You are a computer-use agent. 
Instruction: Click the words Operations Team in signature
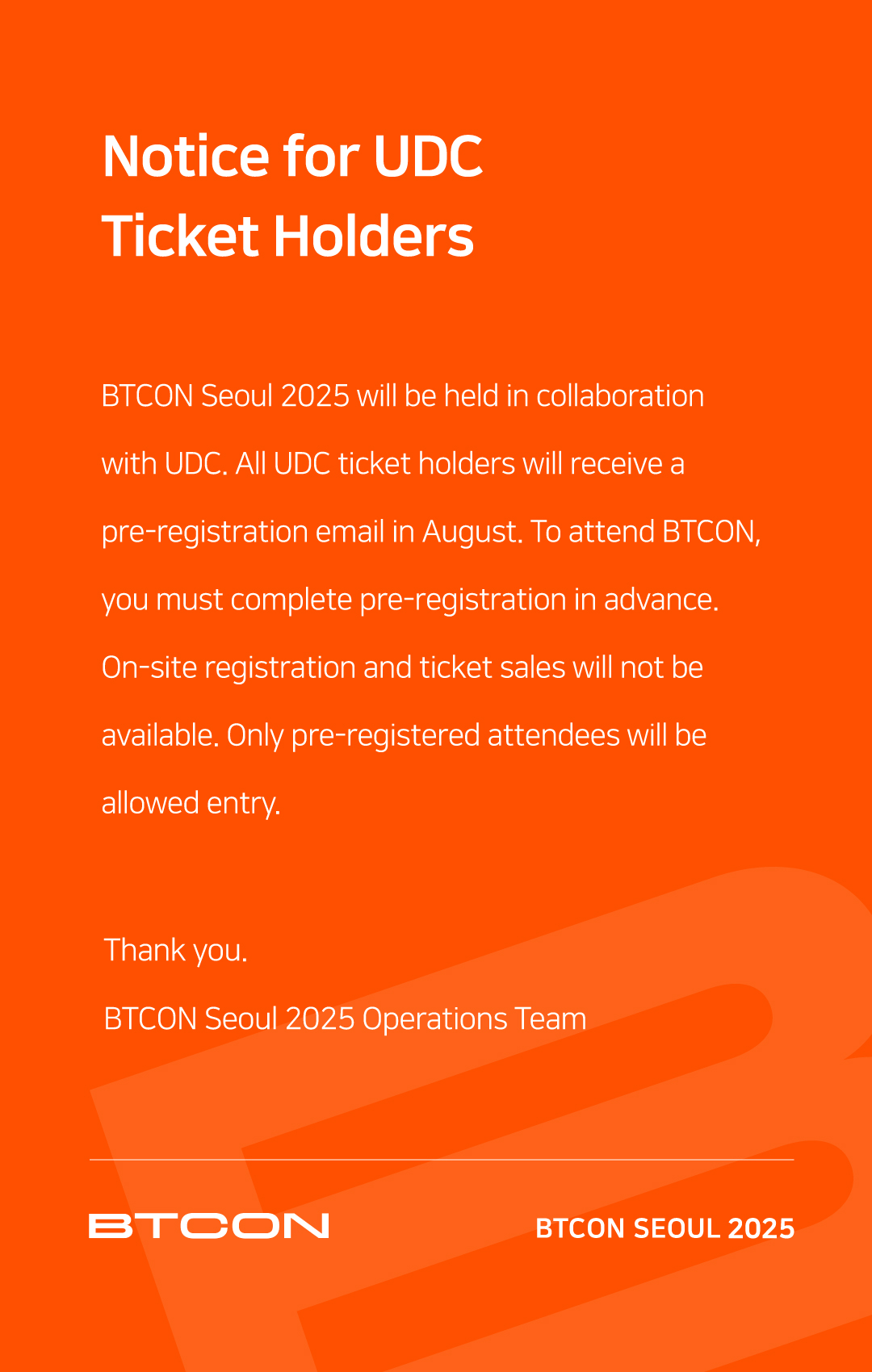coord(475,1019)
